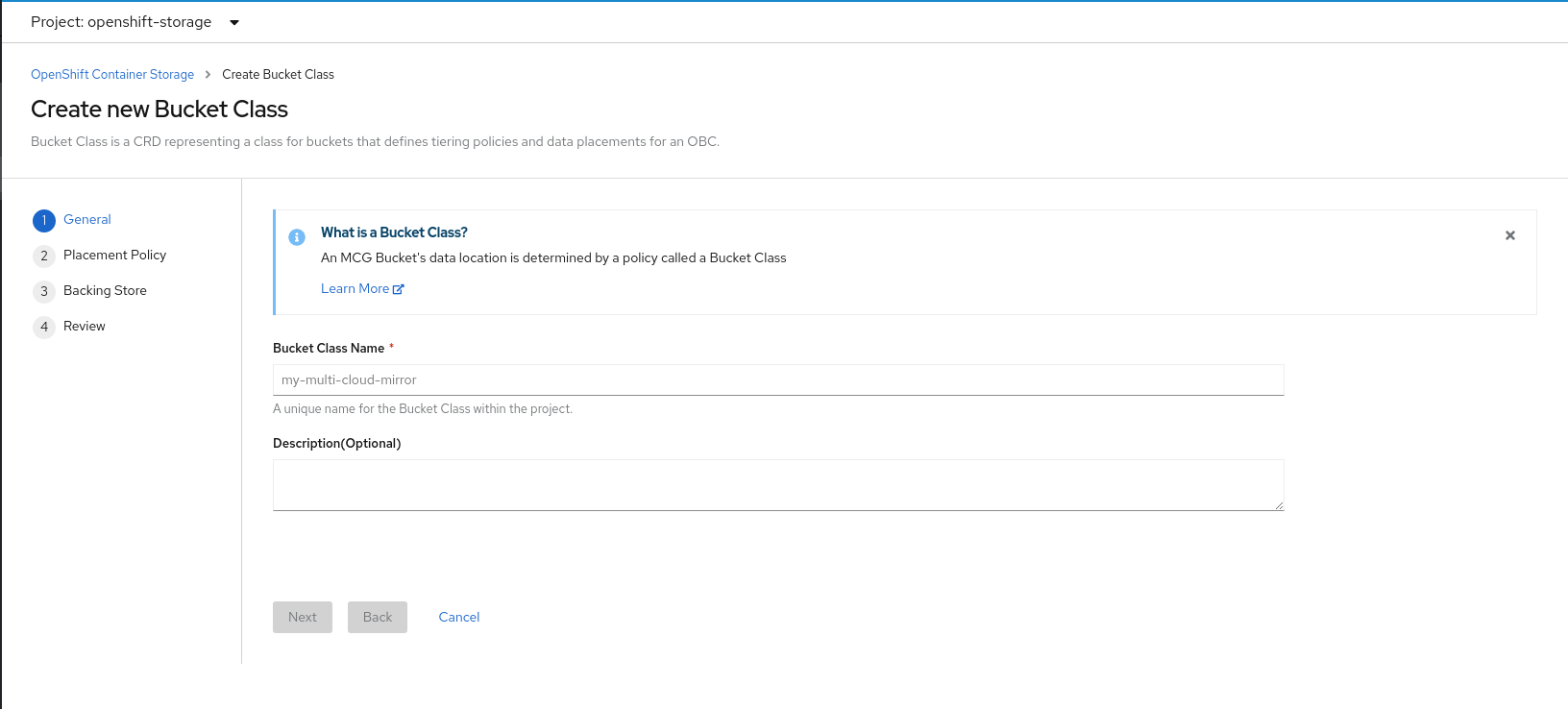This screenshot has height=709, width=1568.
Task: Click the step 2 number circle
Action: pyautogui.click(x=44, y=257)
